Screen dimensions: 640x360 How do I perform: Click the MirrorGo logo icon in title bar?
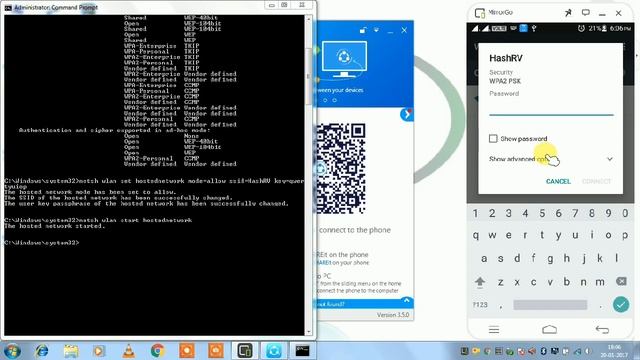pos(480,13)
